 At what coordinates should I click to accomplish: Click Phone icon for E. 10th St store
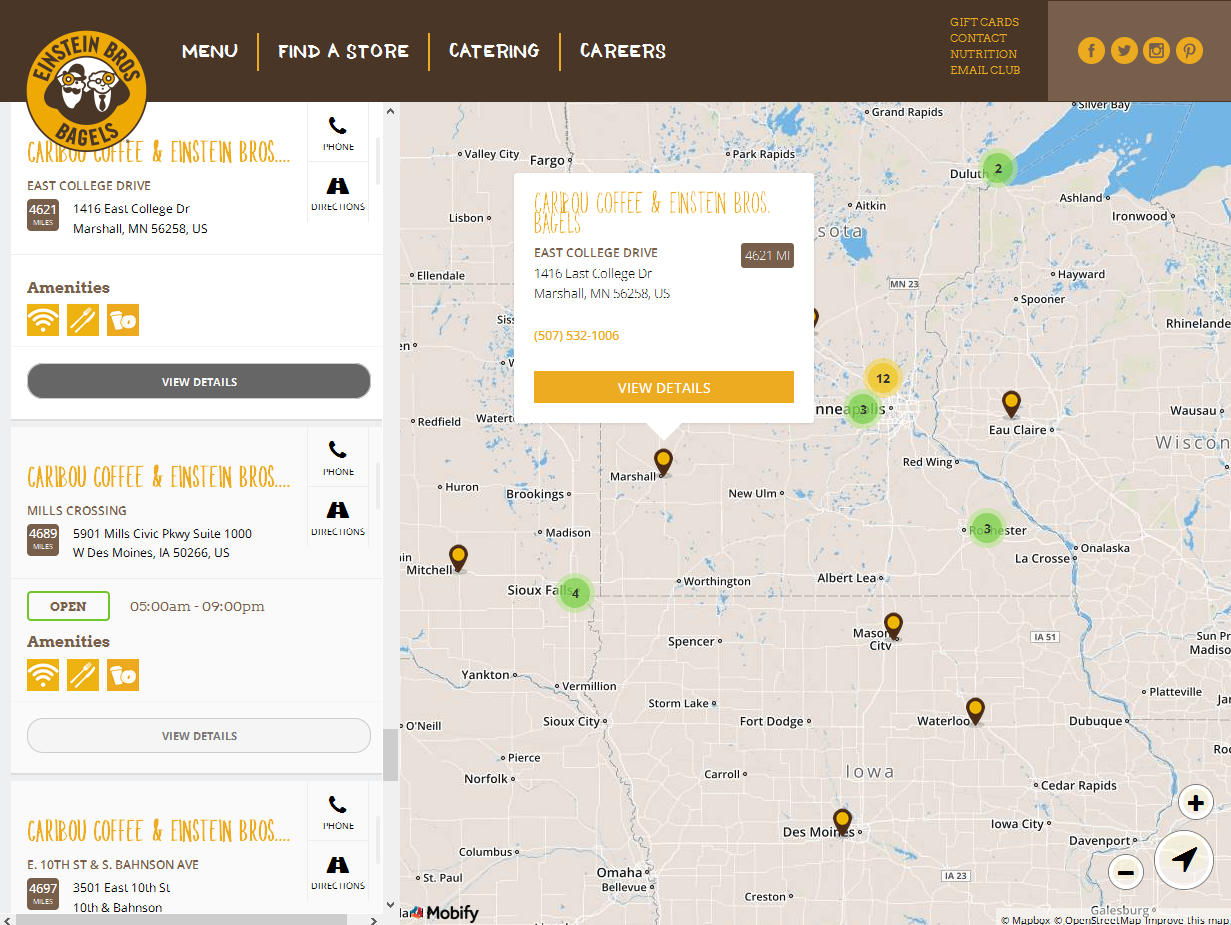338,811
